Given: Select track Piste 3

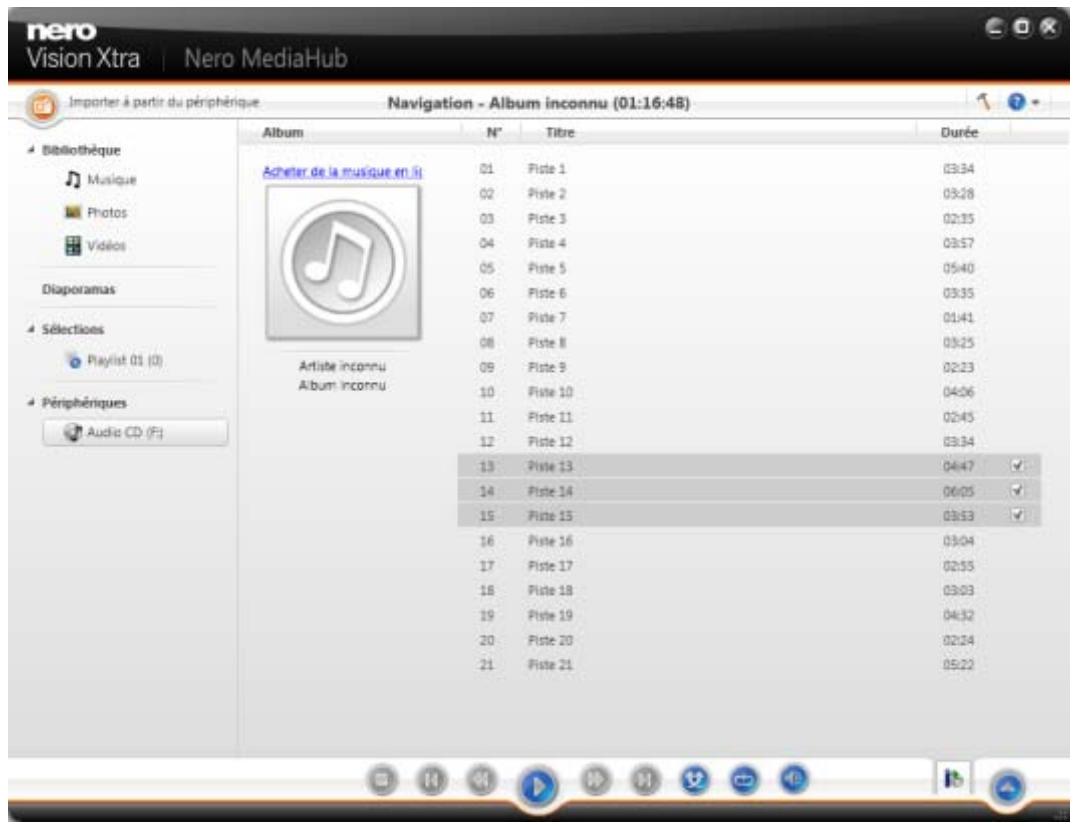Looking at the screenshot, I should [749, 219].
